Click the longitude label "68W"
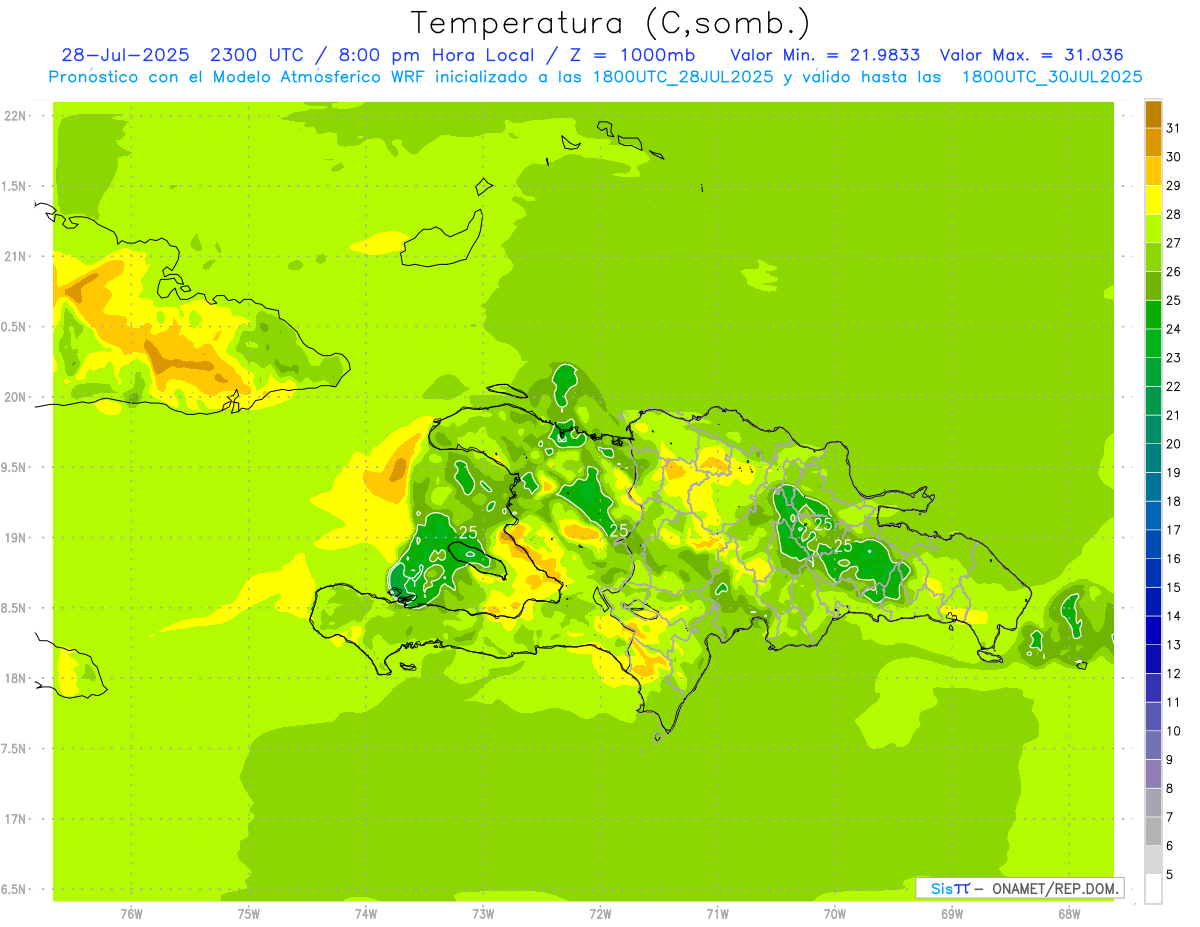The width and height of the screenshot is (1200, 927). tap(1068, 914)
